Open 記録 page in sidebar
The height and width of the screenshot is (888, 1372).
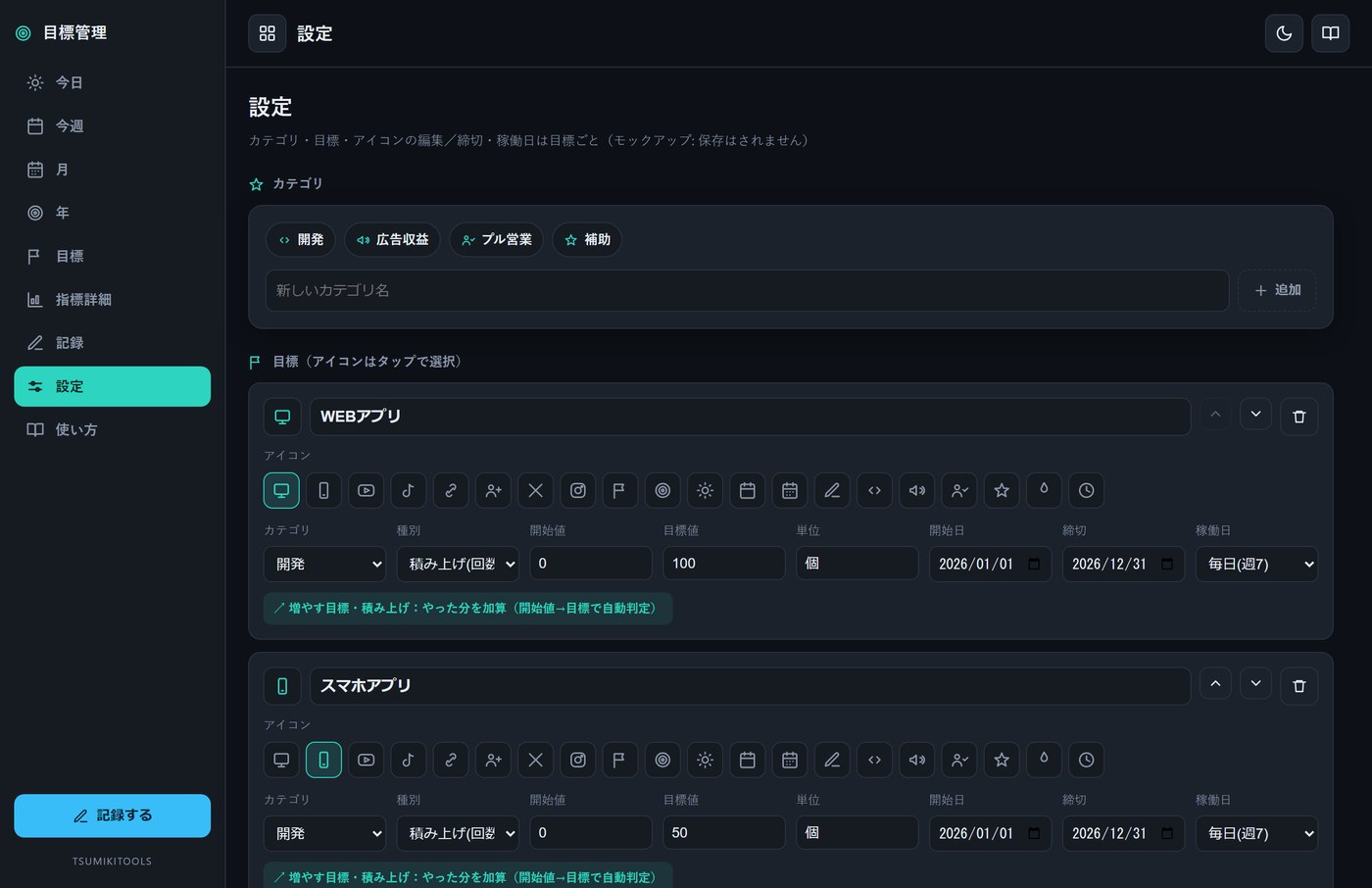[x=112, y=343]
